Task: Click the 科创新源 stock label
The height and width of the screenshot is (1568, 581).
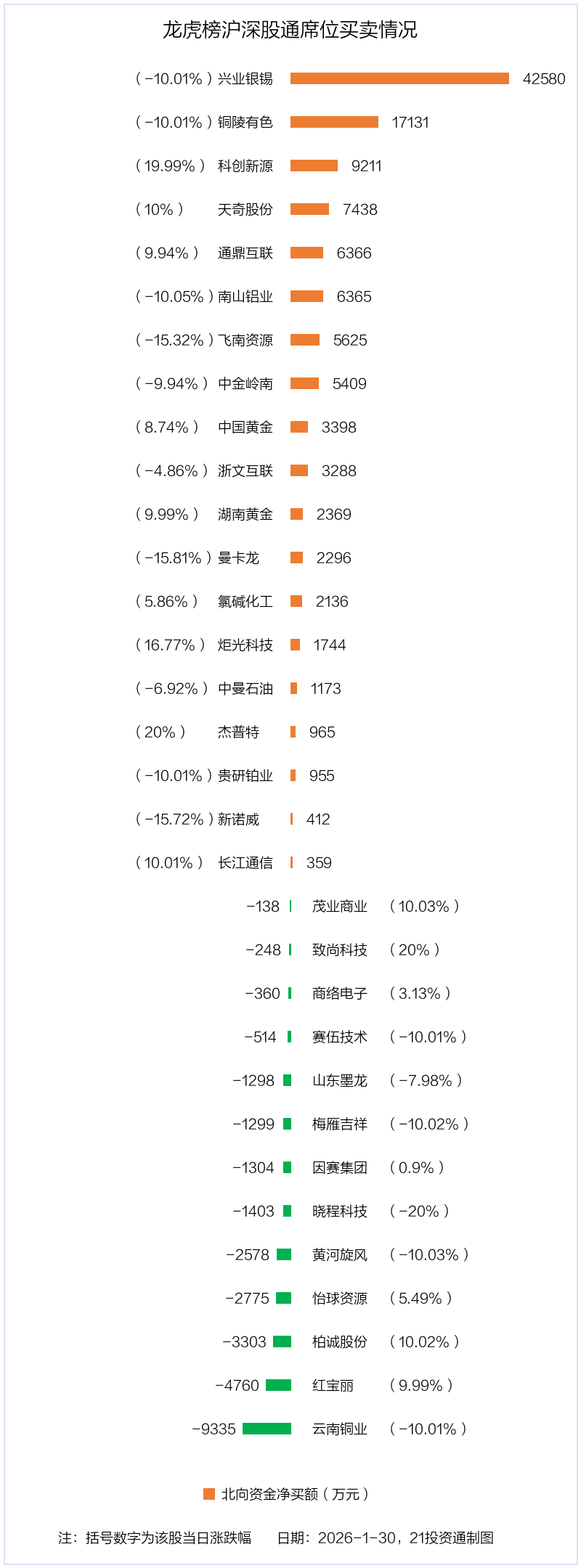Action: click(x=245, y=166)
